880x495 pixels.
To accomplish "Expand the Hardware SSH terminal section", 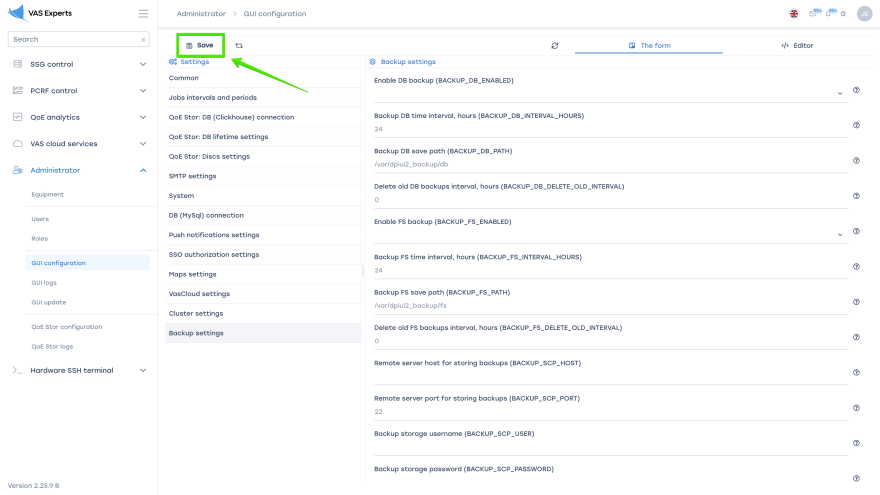I will point(143,370).
